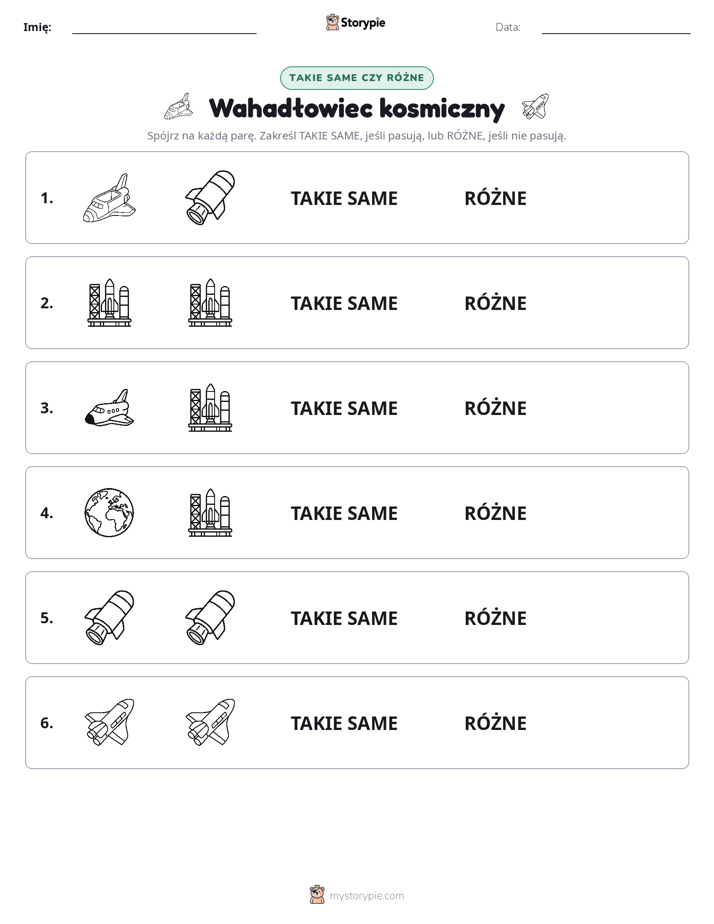Screen dimensions: 714x924
Task: Click the launch pad icon in row 4
Action: click(x=210, y=513)
